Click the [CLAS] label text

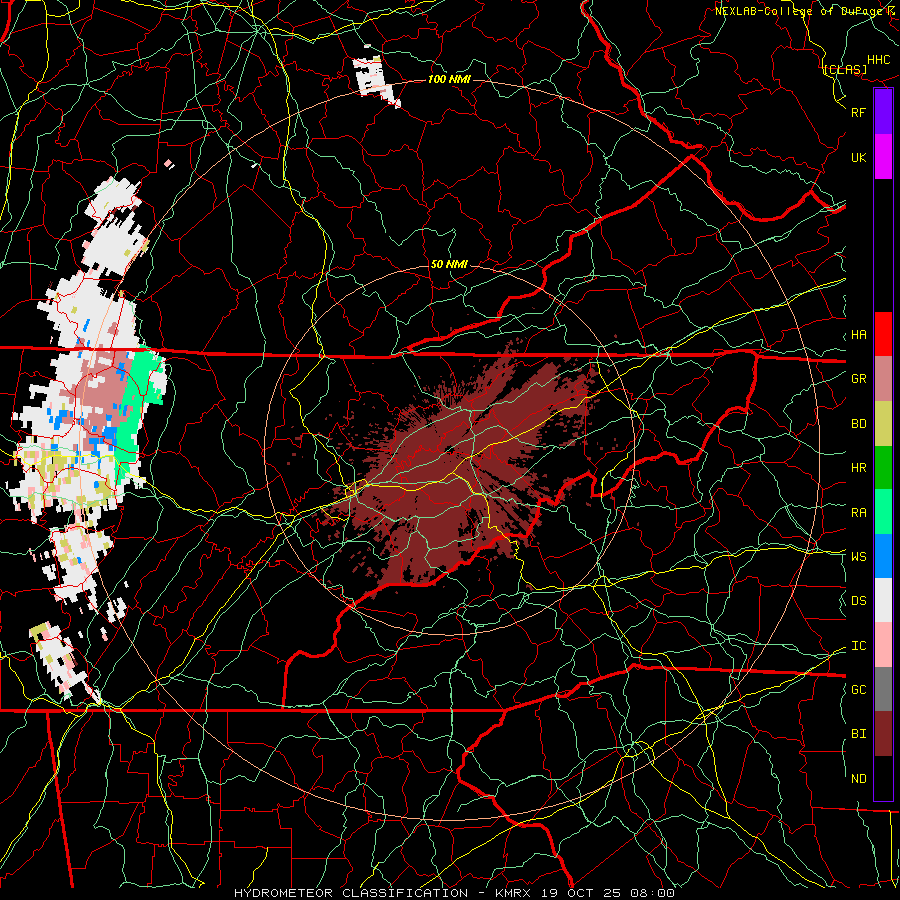[x=845, y=69]
